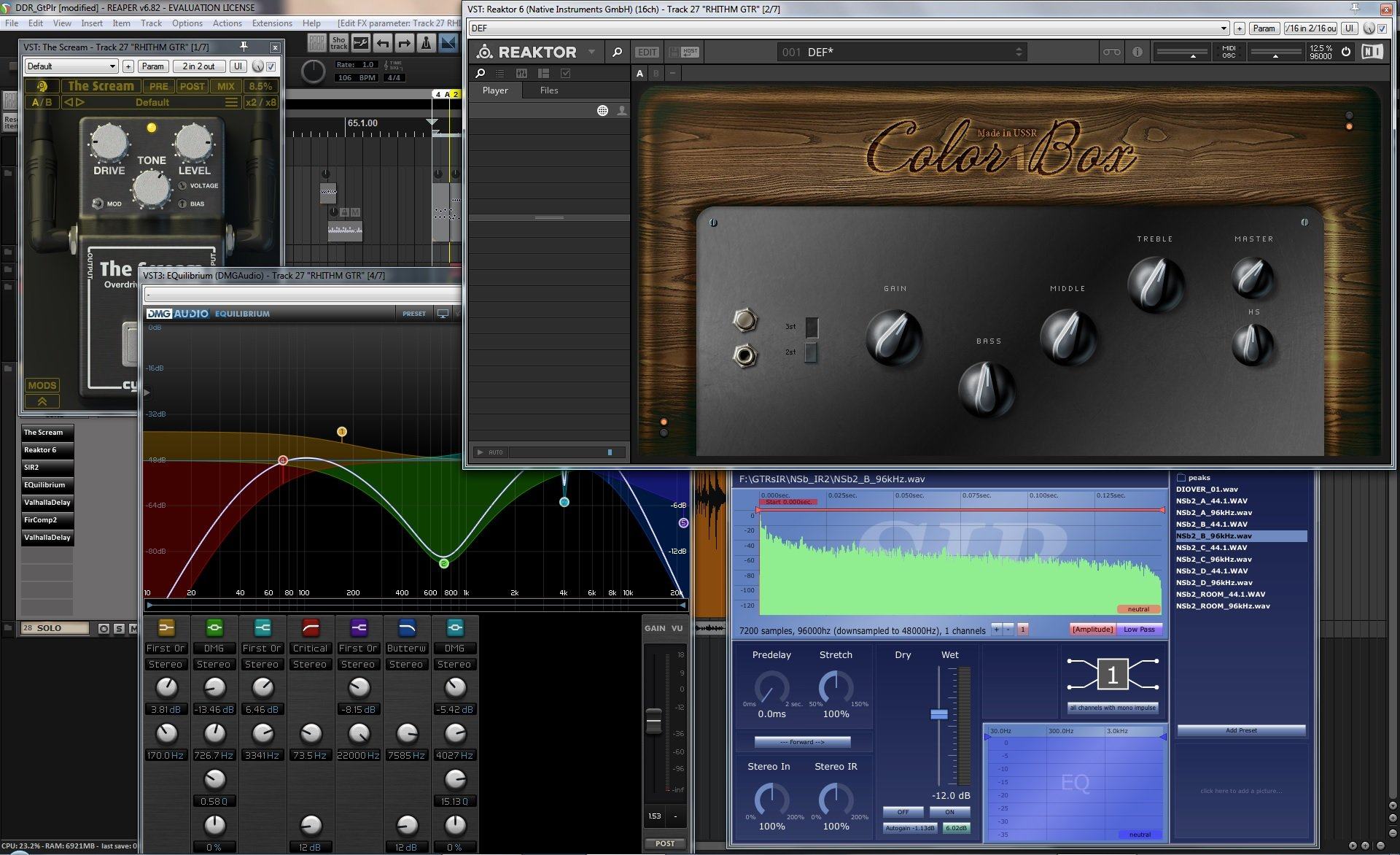The image size is (1400, 855).
Task: Expand the DEF preset dropdown in Reaktor window
Action: pyautogui.click(x=1224, y=28)
